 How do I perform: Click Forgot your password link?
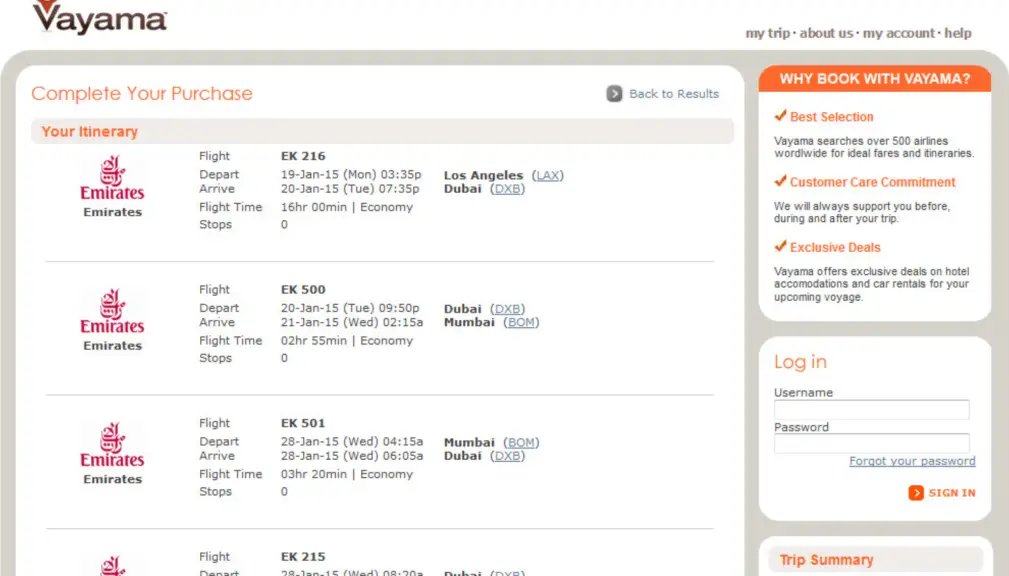(x=912, y=461)
